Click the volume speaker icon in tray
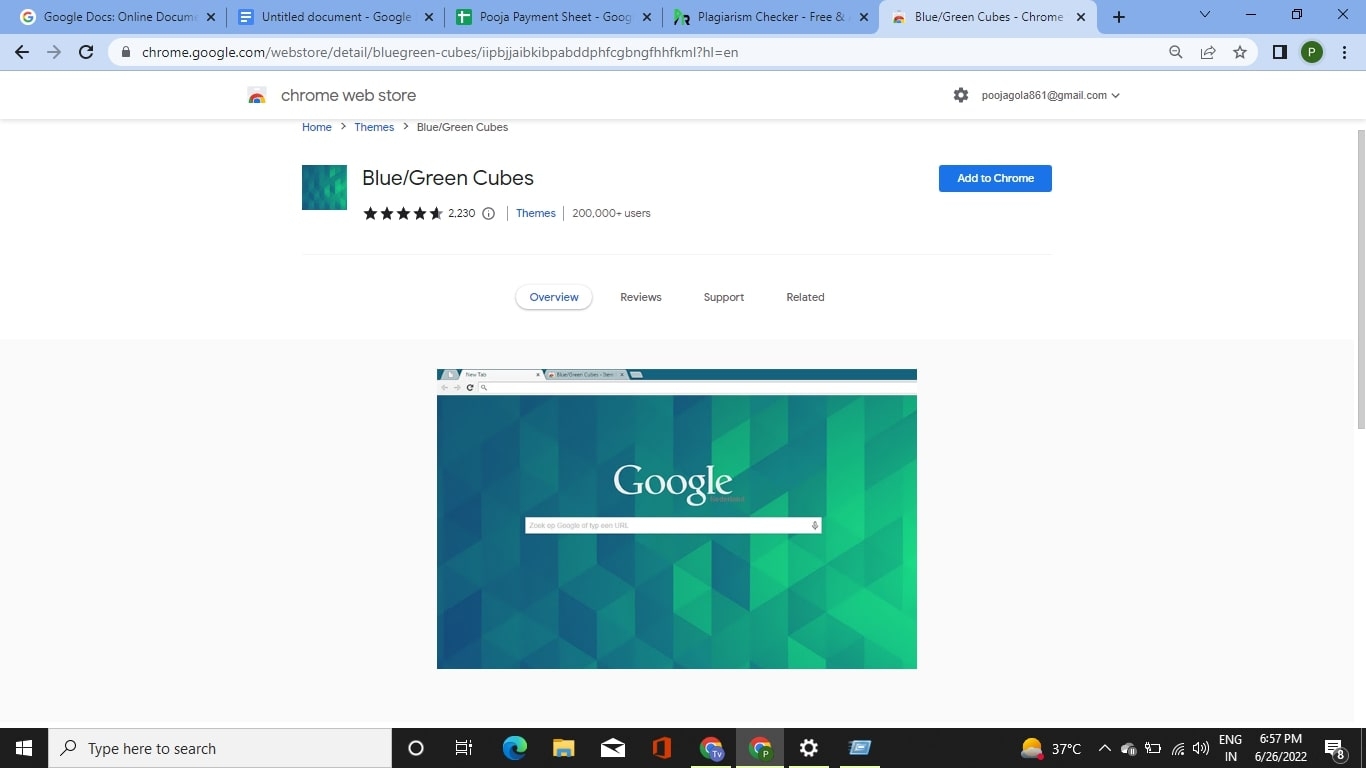1366x768 pixels. click(x=1201, y=748)
